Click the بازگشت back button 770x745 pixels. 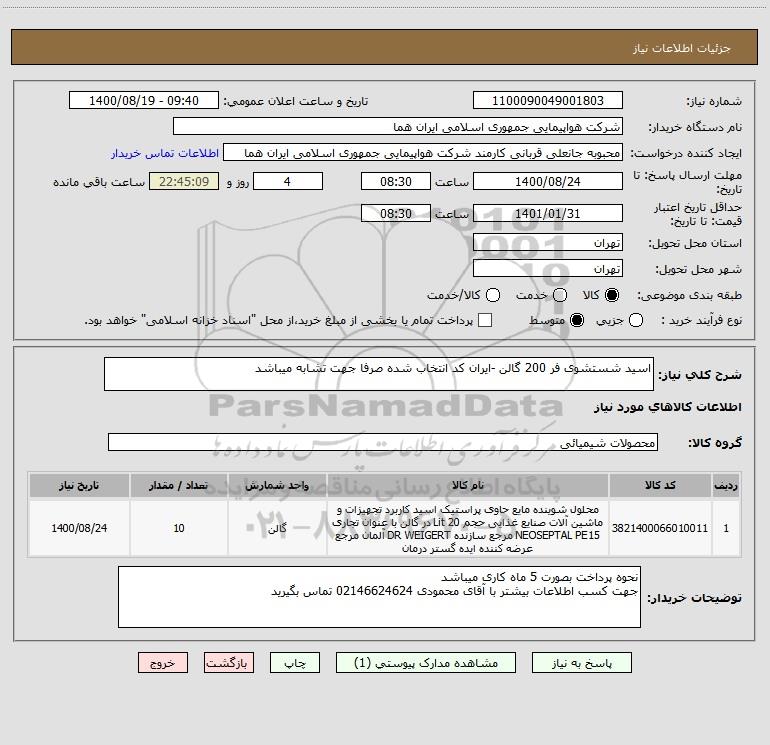[229, 663]
